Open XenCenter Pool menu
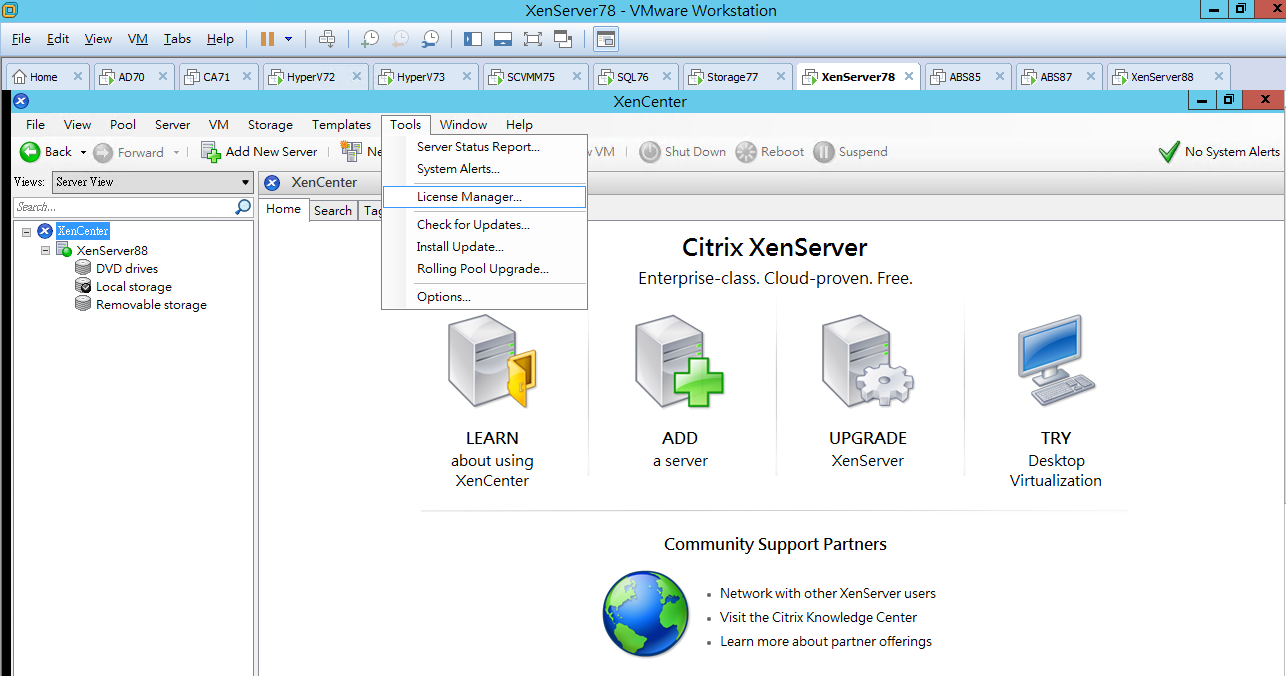The height and width of the screenshot is (676, 1286). coord(123,125)
